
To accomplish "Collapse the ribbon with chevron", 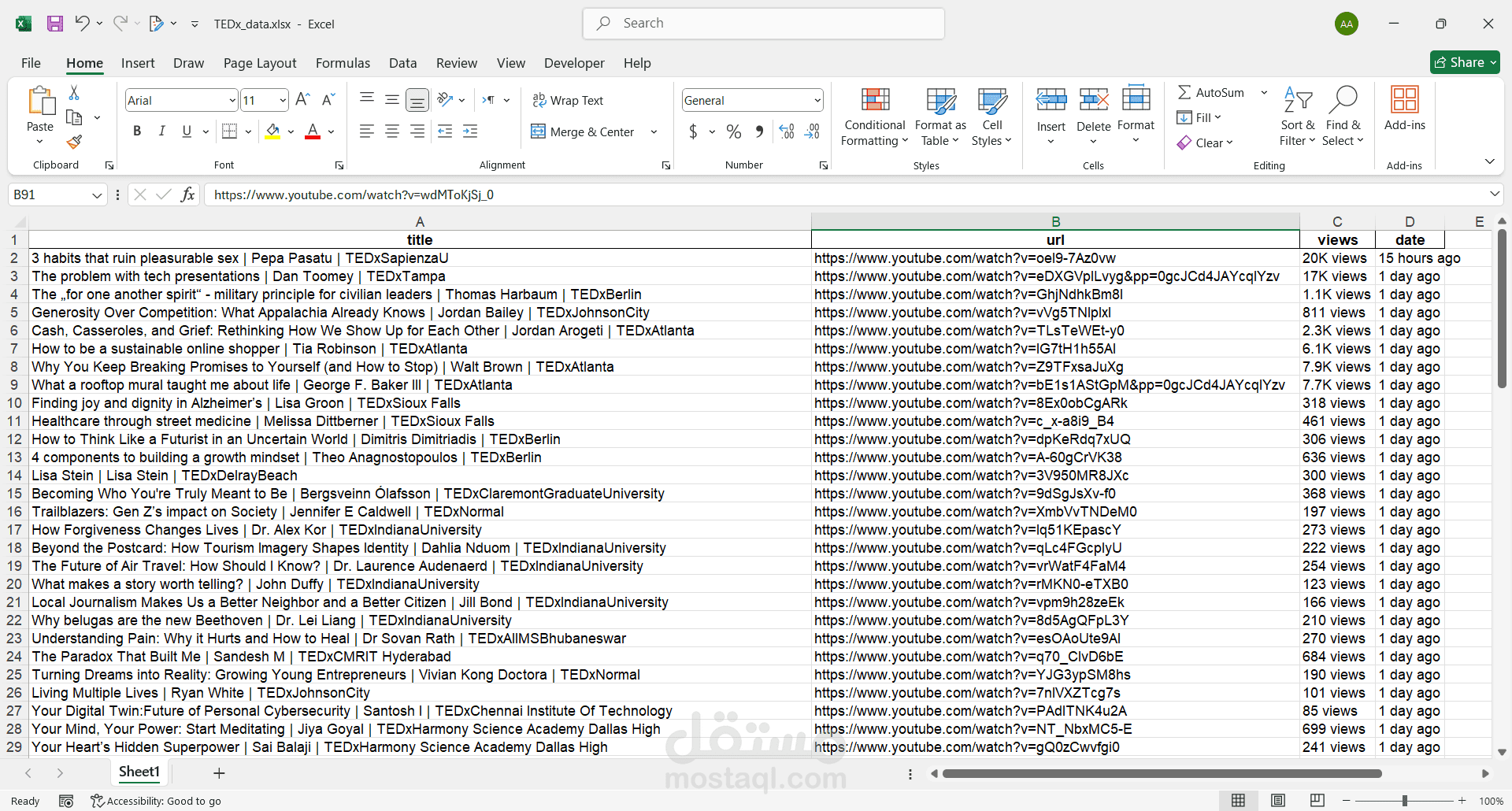I will tap(1490, 161).
